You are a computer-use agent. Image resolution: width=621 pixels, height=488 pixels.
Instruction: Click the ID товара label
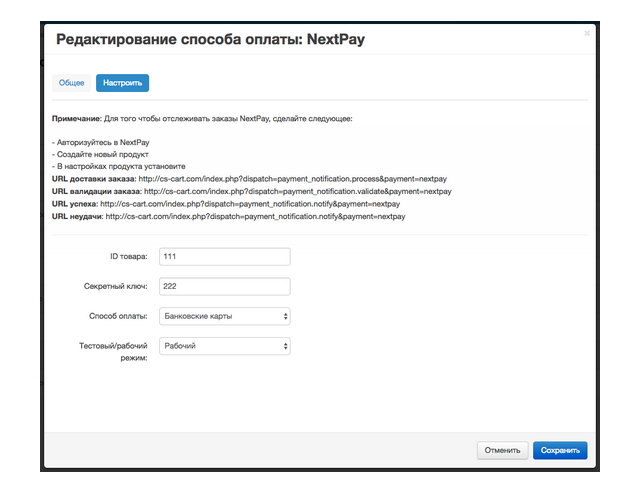tap(128, 257)
